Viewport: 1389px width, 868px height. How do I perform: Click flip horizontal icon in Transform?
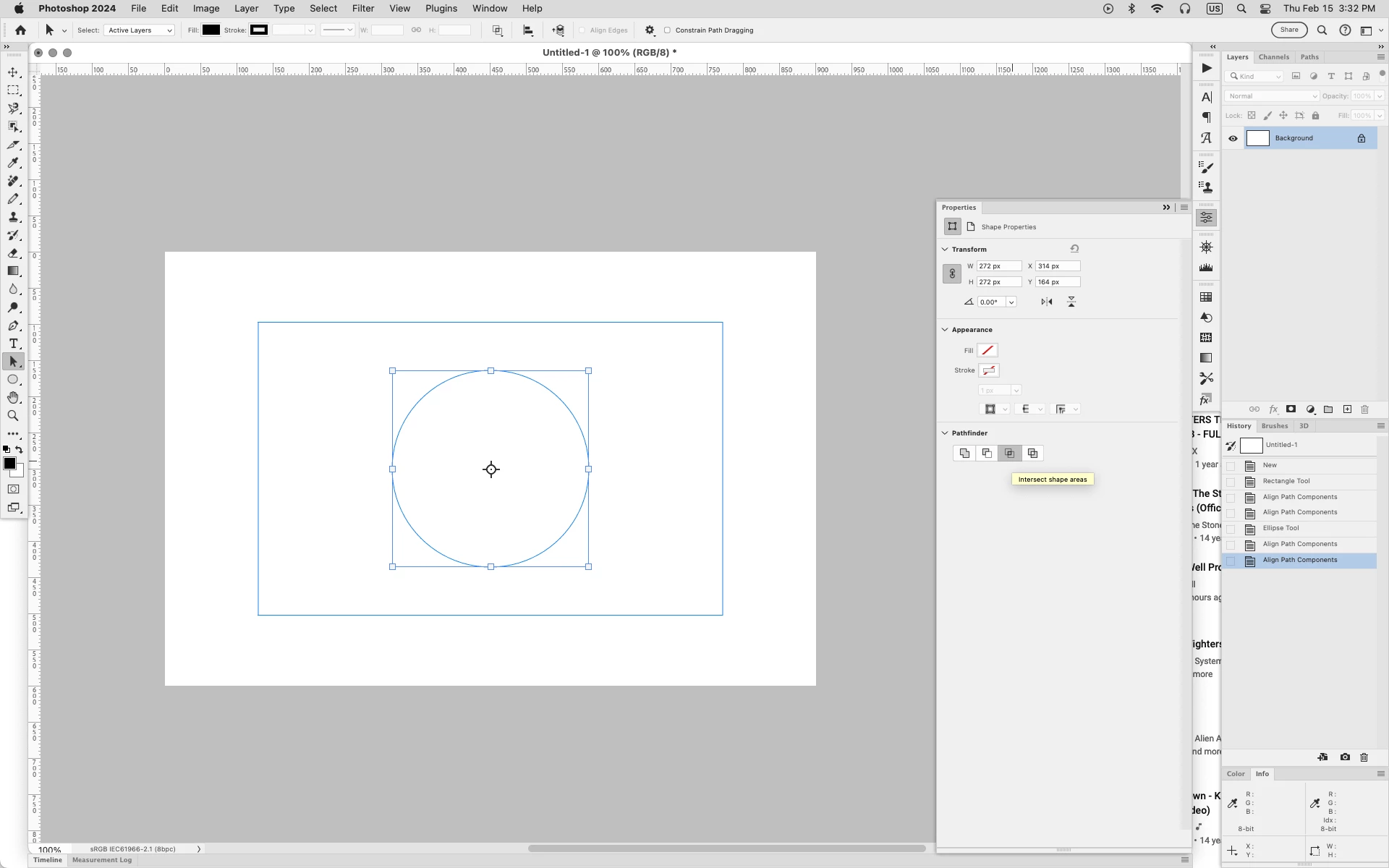[x=1047, y=302]
